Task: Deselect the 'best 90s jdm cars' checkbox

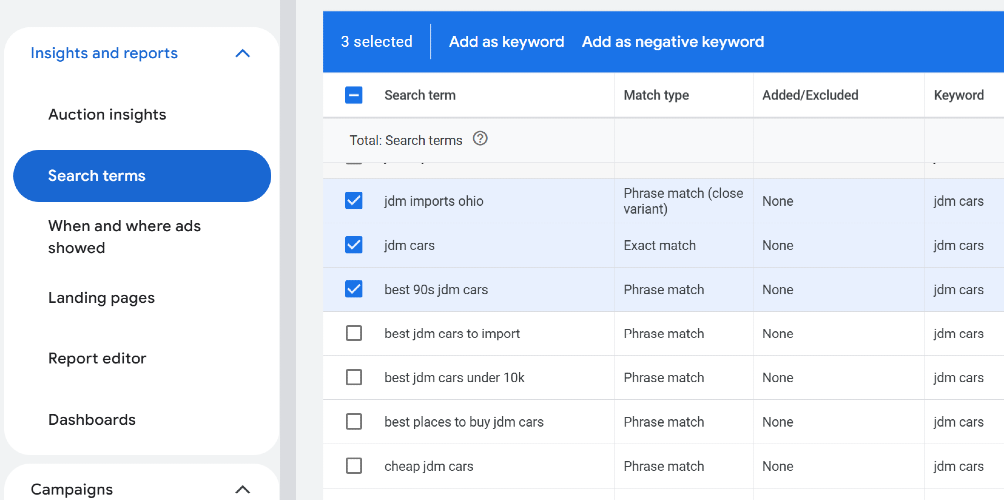Action: 353,289
